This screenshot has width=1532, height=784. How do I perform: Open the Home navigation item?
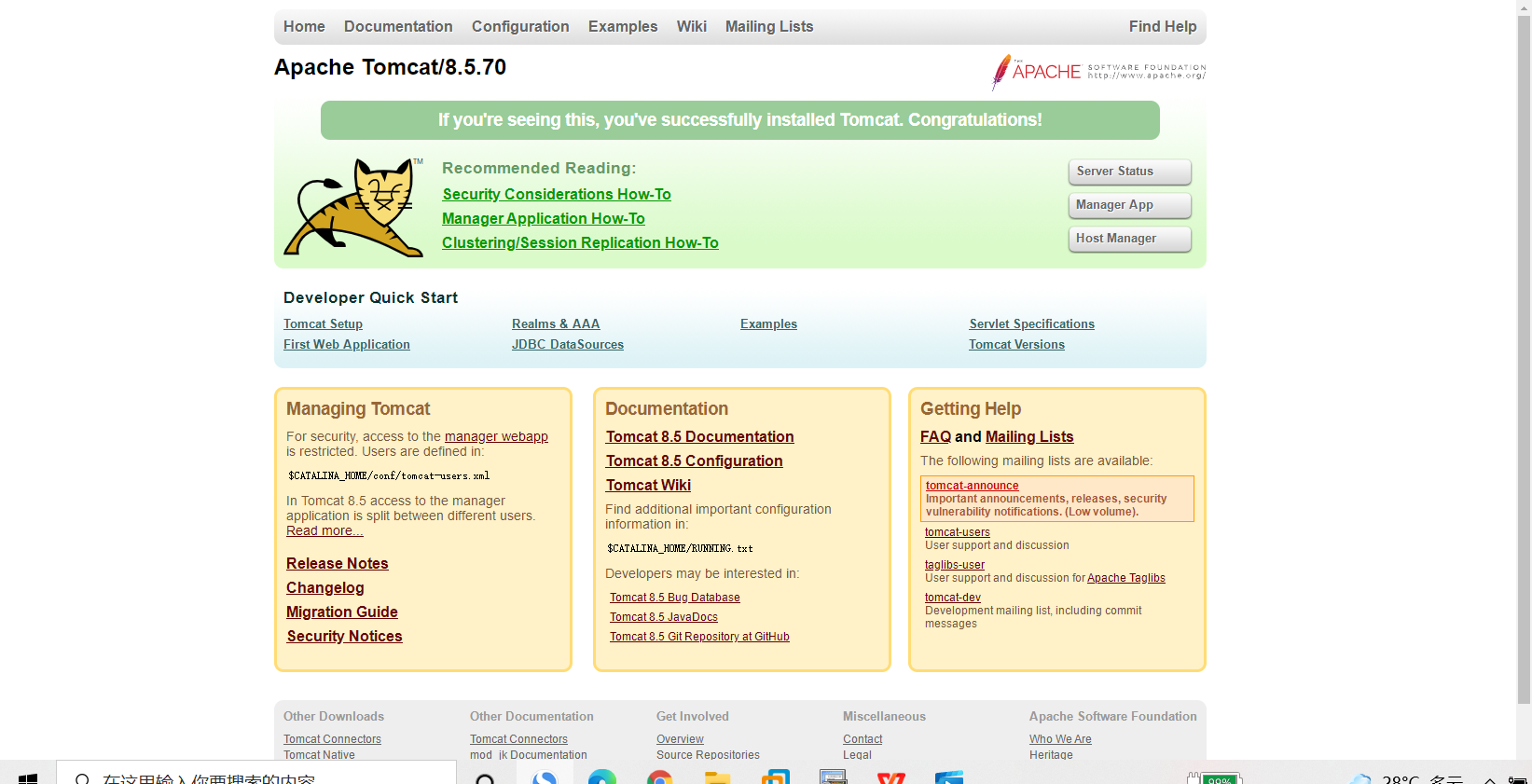pos(304,26)
